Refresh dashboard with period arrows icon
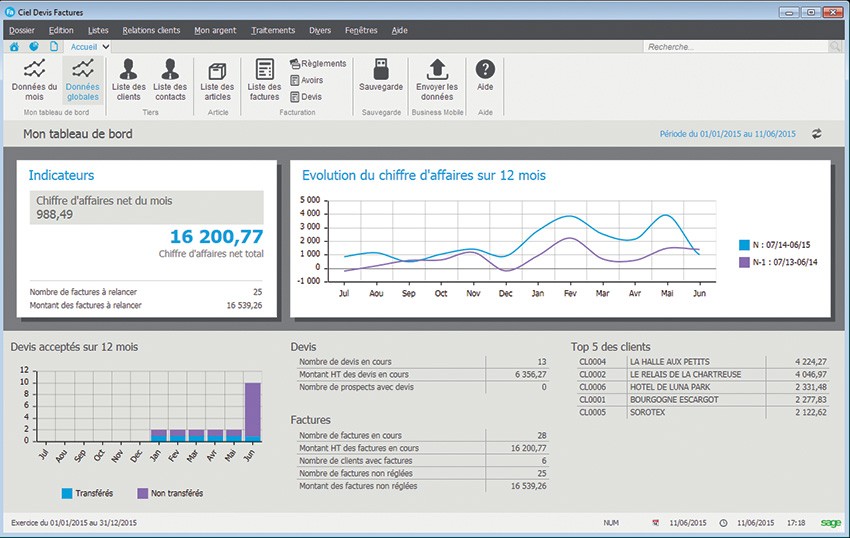Screen dimensions: 850x538 [816, 133]
